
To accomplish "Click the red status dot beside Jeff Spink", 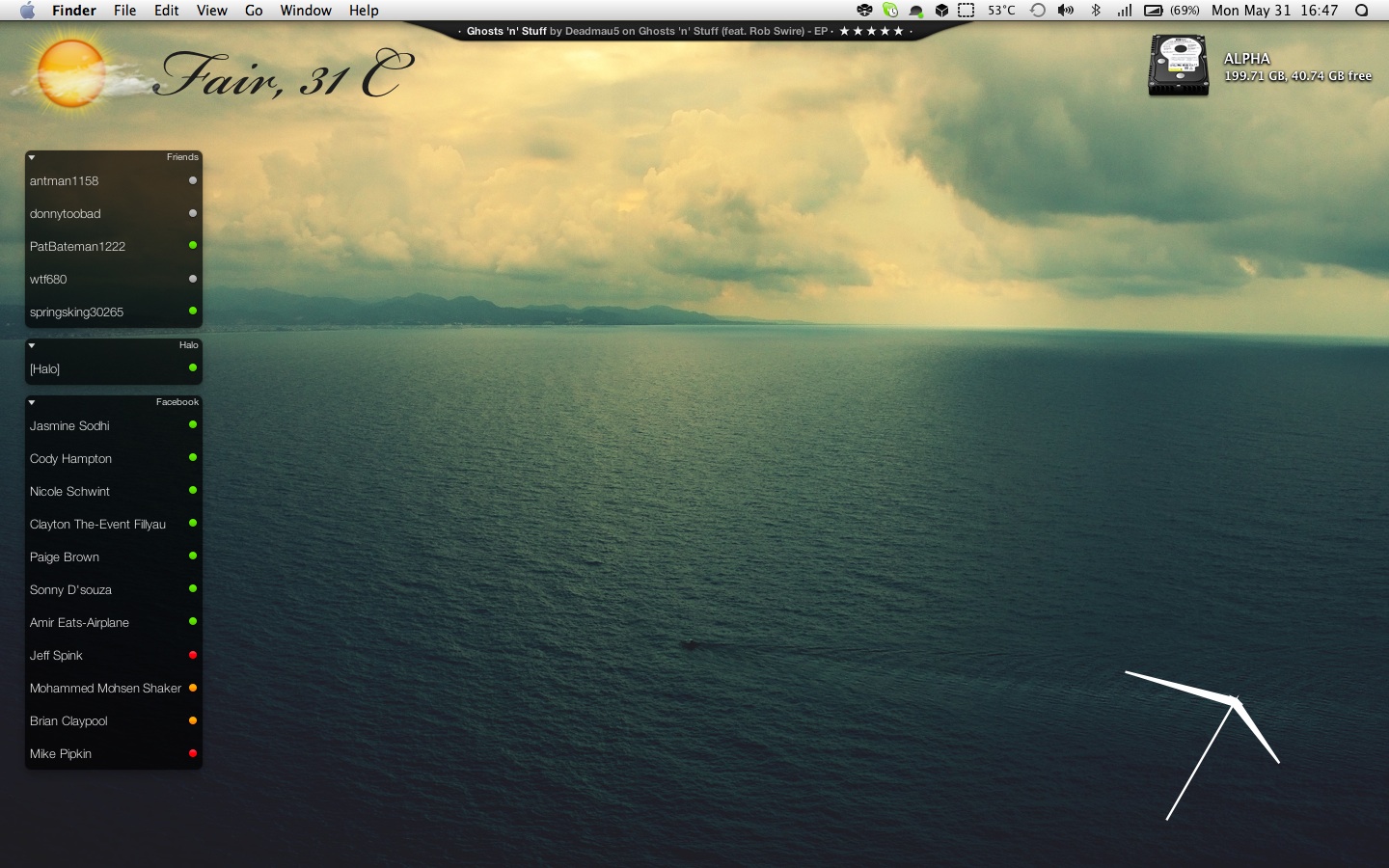I will click(193, 655).
